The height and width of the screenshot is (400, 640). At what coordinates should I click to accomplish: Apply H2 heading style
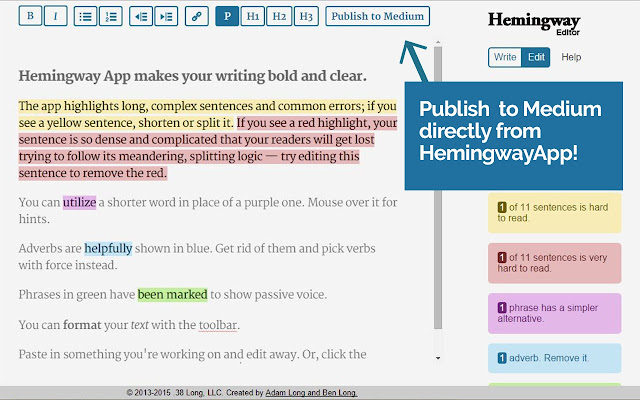[x=279, y=16]
